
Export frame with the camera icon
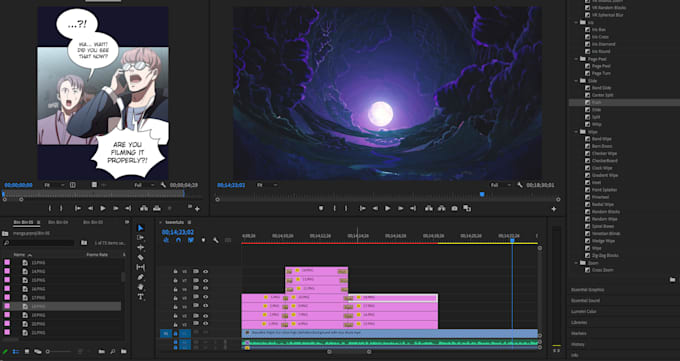point(454,208)
